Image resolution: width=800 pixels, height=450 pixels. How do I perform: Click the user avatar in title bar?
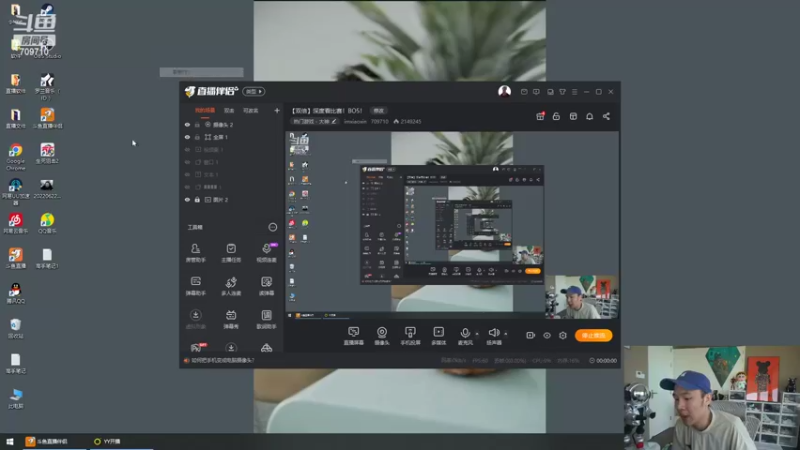(504, 91)
